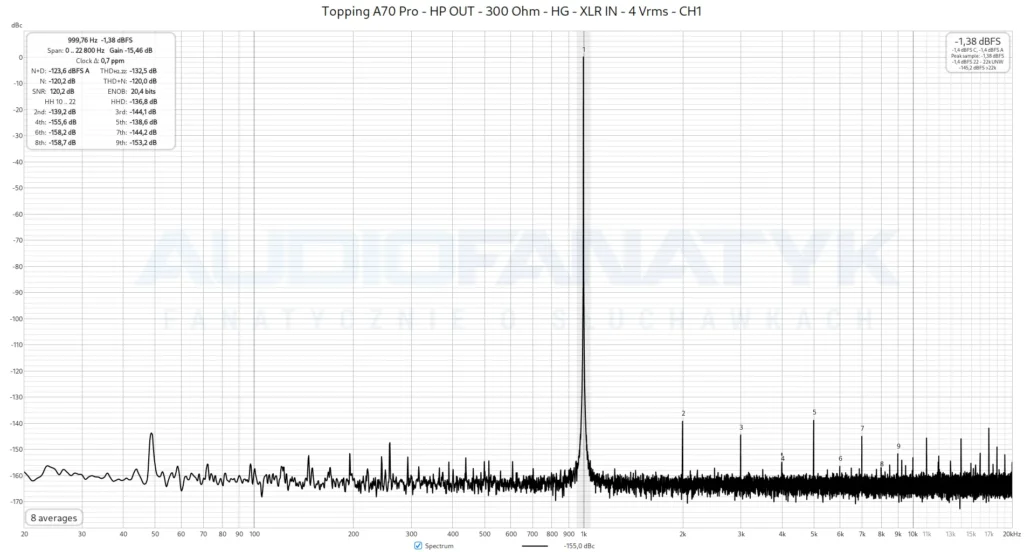Click the '10k' x-axis frequency label
This screenshot has height=552, width=1024.
[x=912, y=534]
